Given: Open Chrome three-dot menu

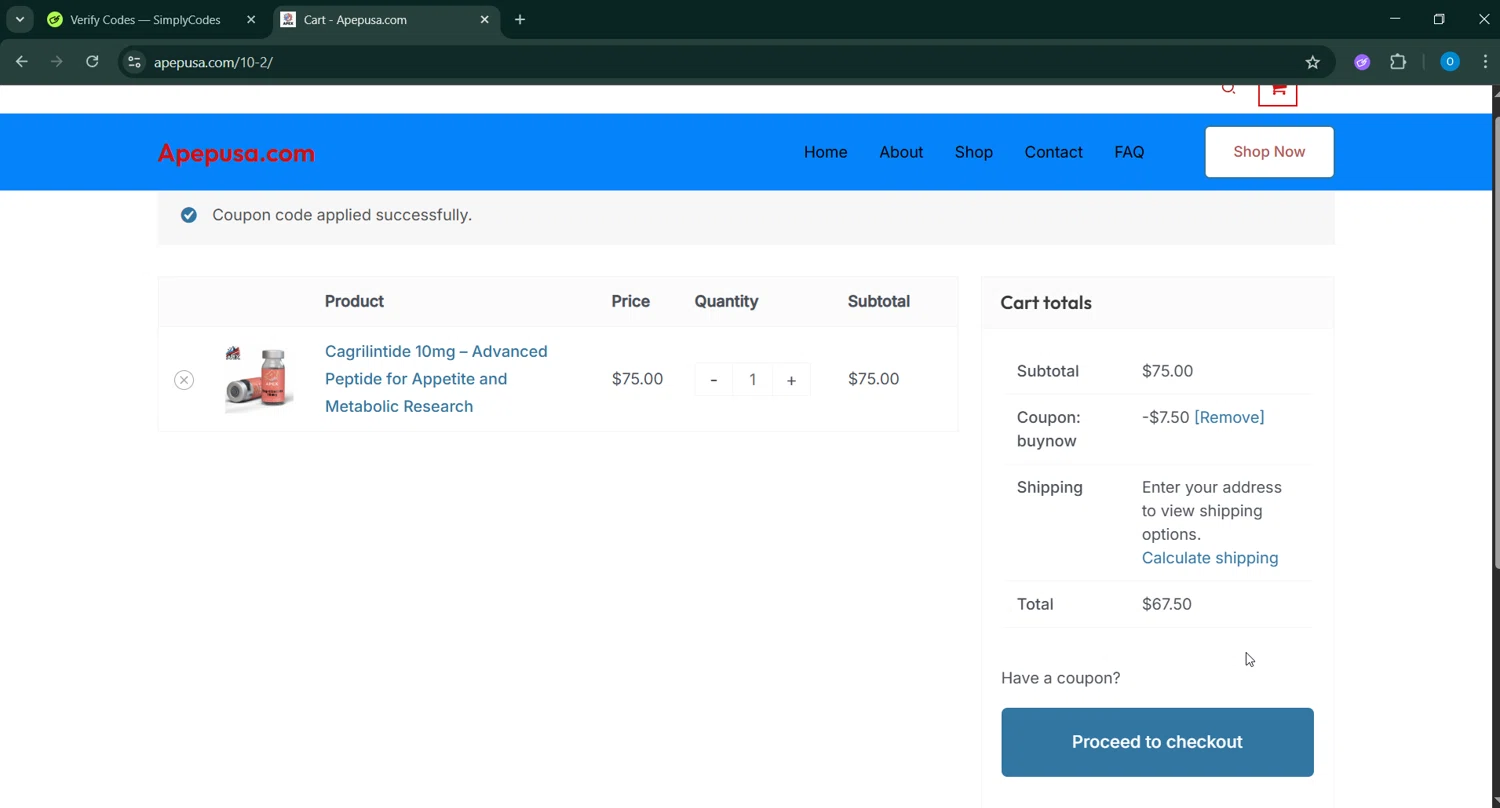Looking at the screenshot, I should click(1485, 62).
